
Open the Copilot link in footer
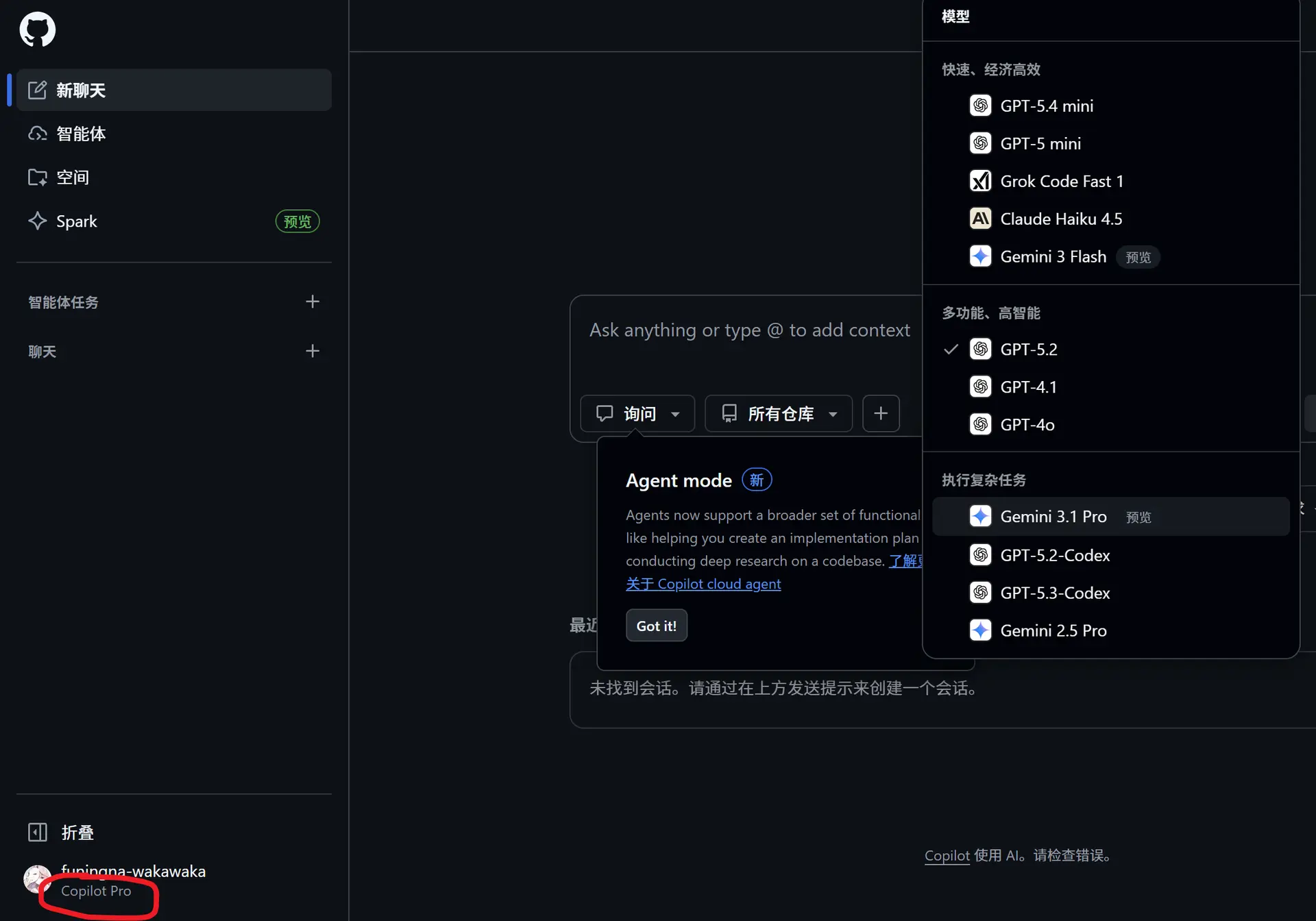click(947, 855)
